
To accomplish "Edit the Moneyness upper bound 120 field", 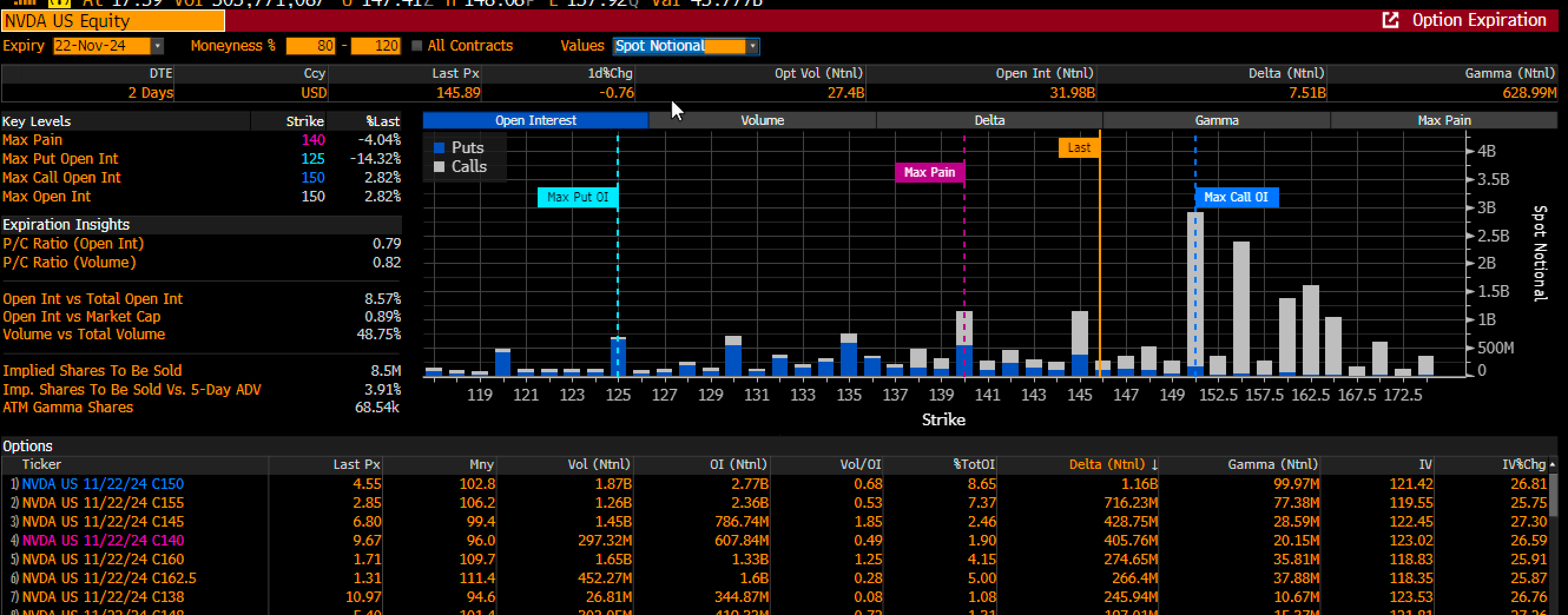I will pos(375,46).
